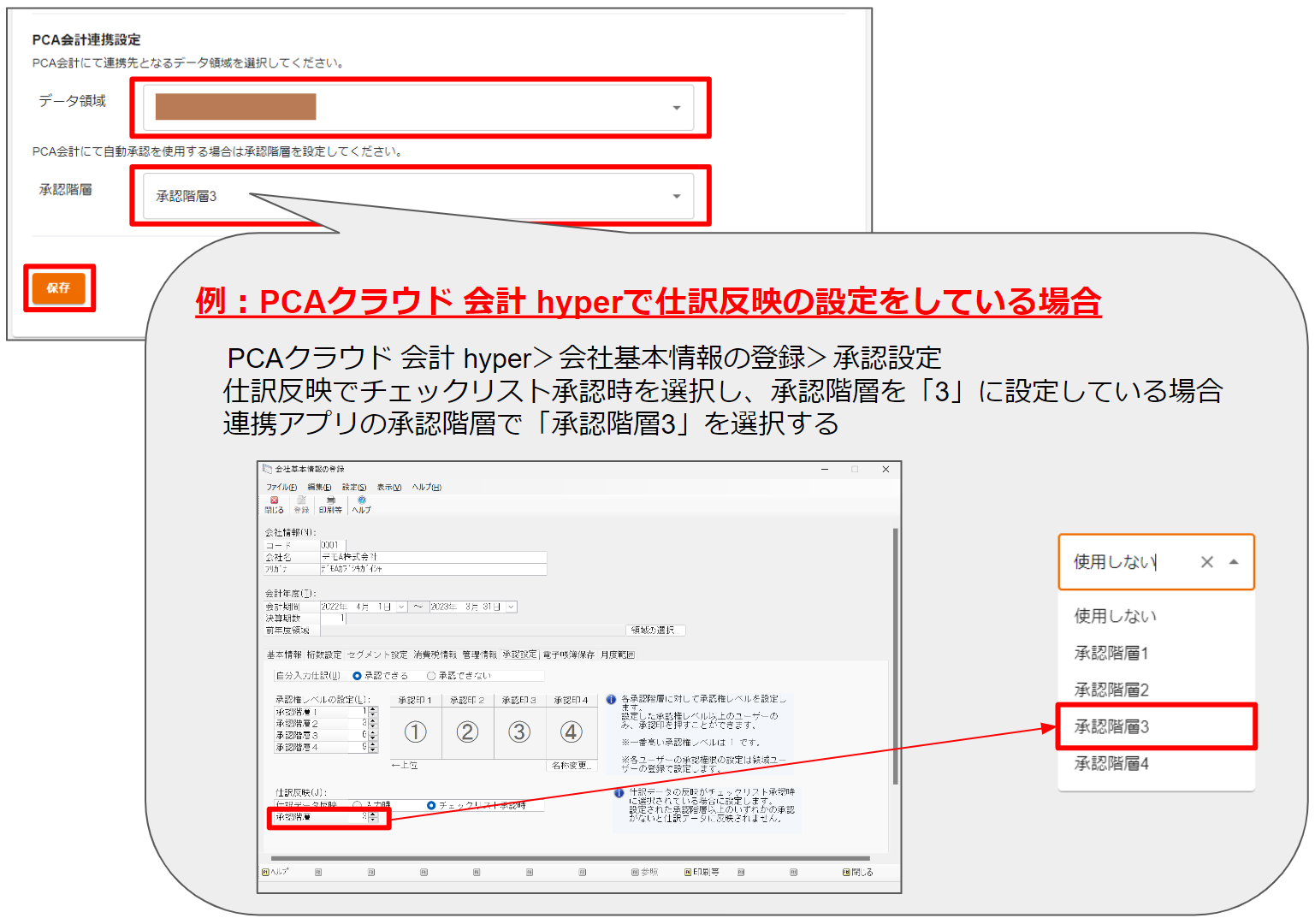Viewport: 1315px width, 924px height.
Task: Select 承認できない radio button
Action: coord(431,676)
